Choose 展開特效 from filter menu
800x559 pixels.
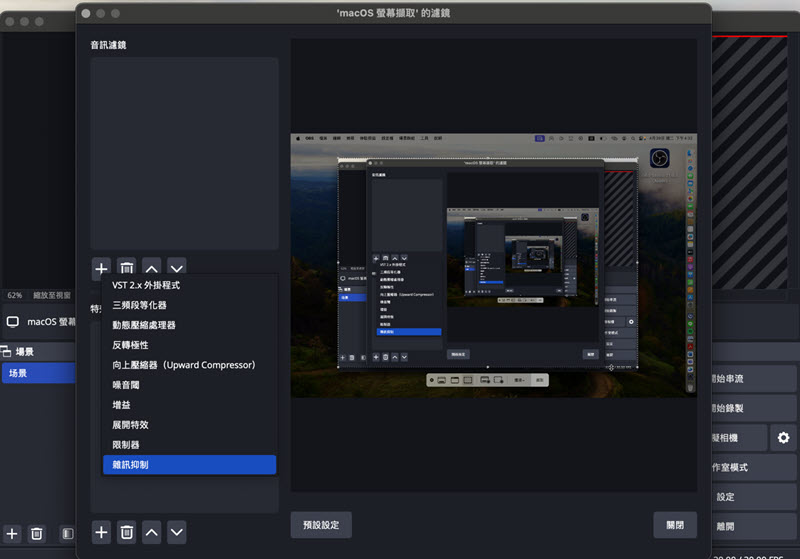click(190, 424)
